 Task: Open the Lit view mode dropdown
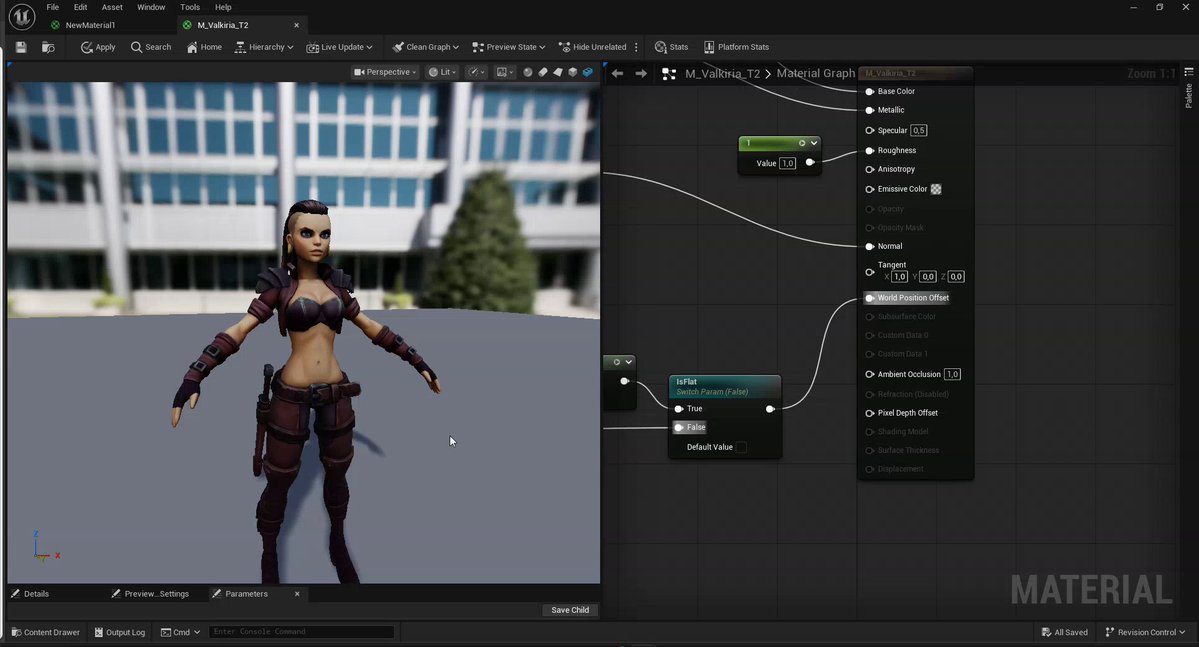(442, 72)
